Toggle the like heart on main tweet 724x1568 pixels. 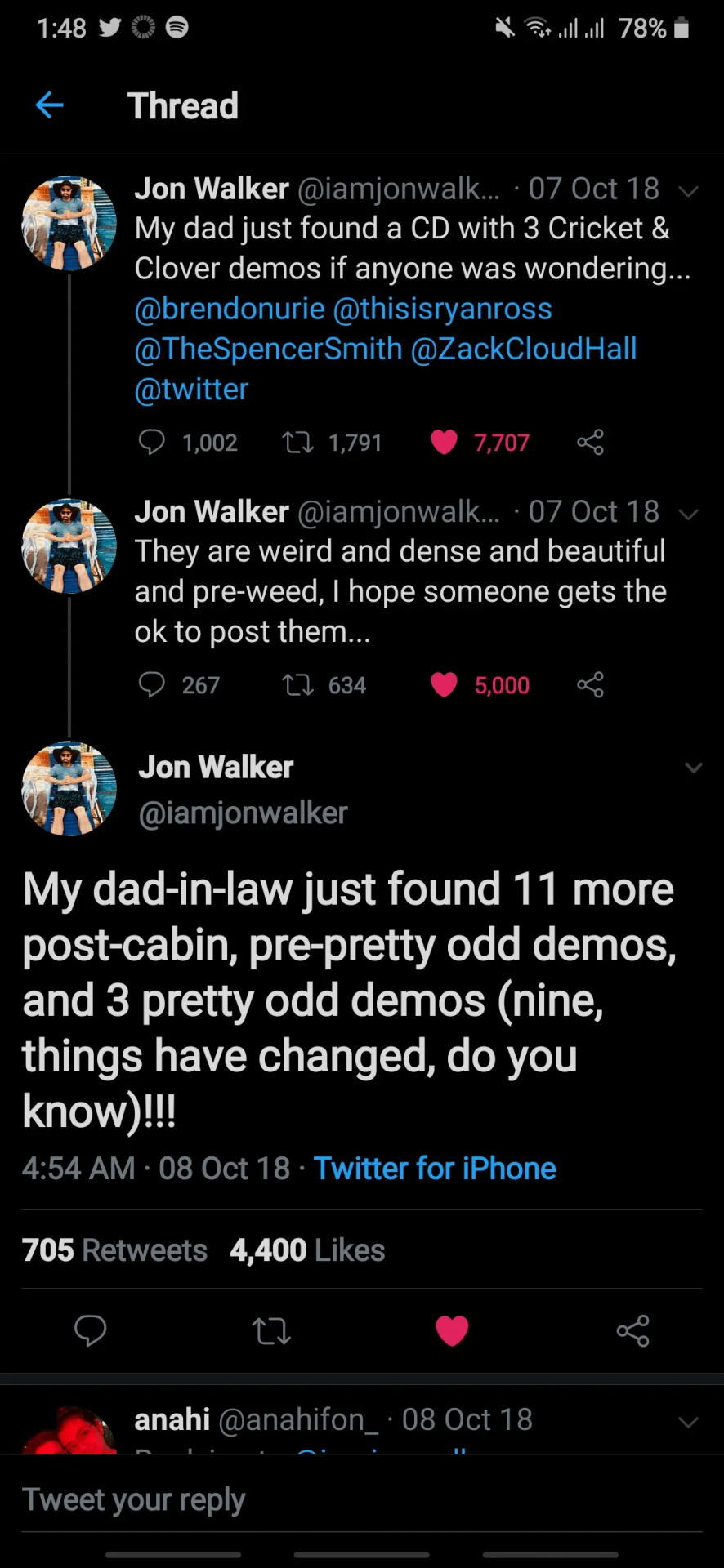tap(452, 1330)
